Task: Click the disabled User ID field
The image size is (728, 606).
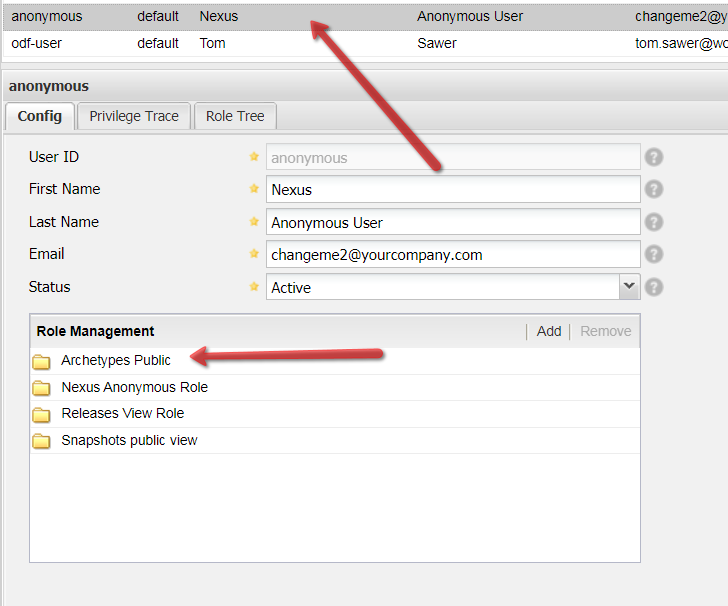Action: [x=453, y=157]
